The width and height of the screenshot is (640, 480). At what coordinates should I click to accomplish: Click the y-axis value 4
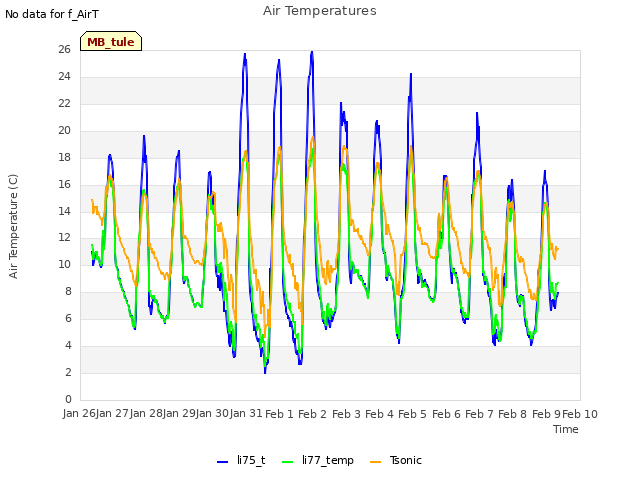pos(68,346)
